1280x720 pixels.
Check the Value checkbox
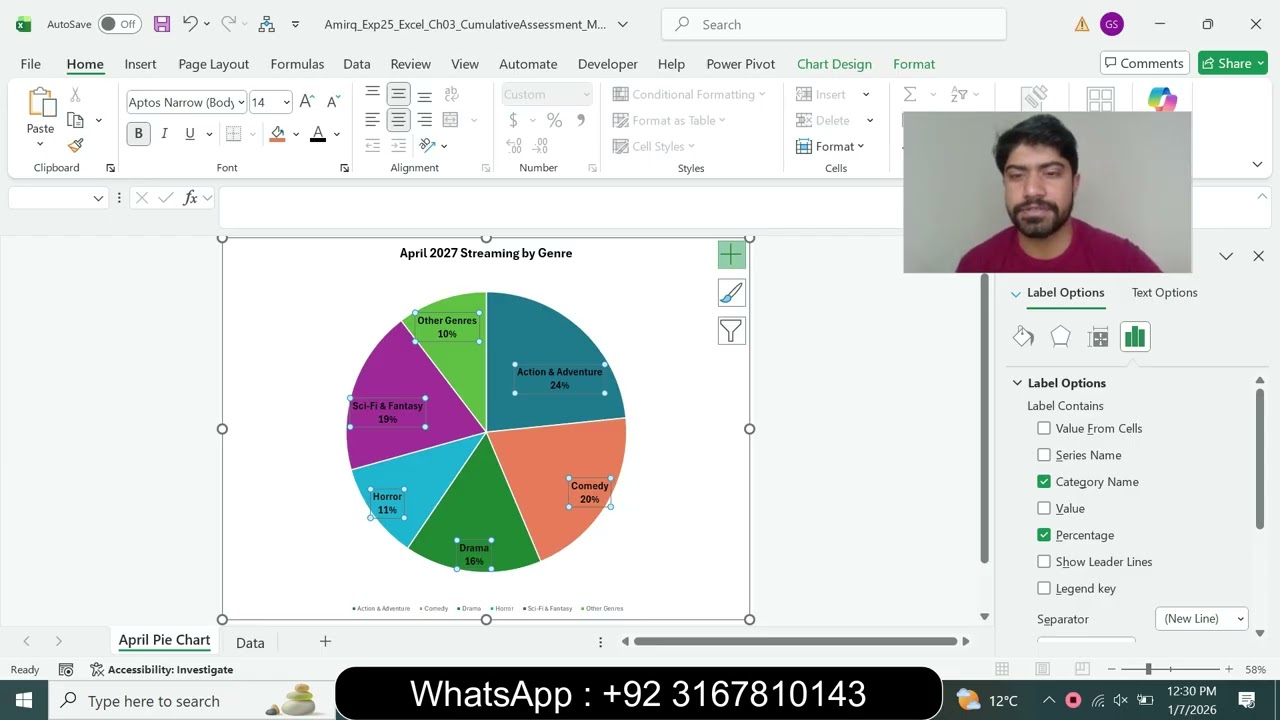pyautogui.click(x=1044, y=508)
